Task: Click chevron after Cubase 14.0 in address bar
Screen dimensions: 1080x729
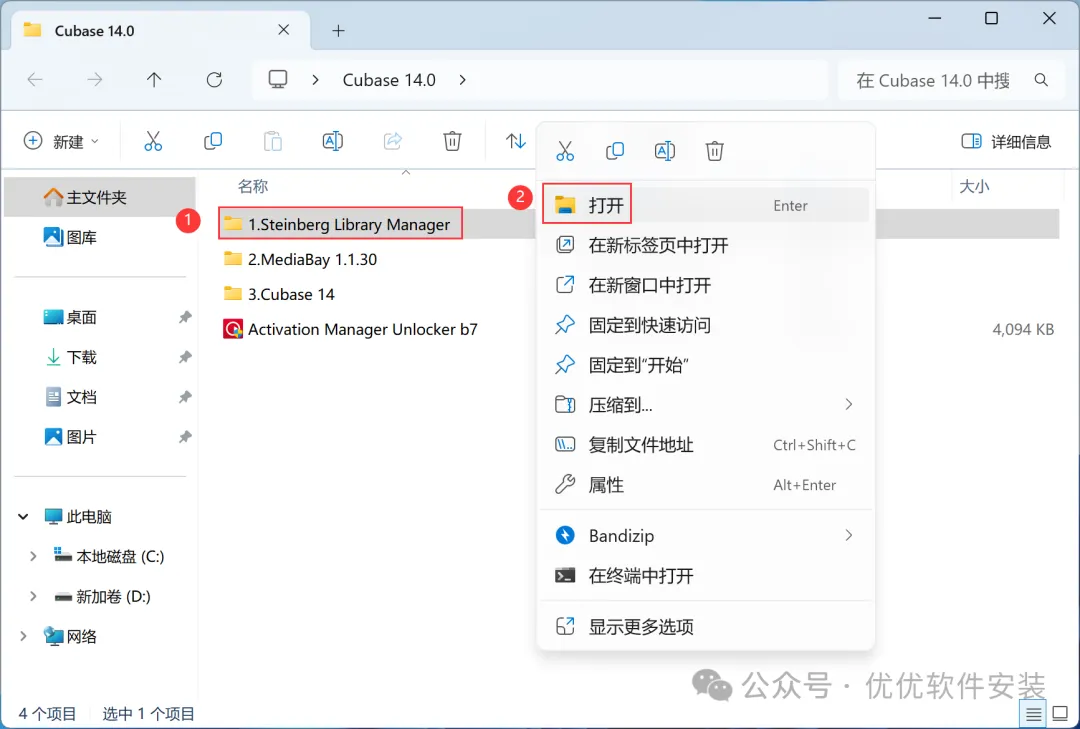Action: (x=462, y=80)
